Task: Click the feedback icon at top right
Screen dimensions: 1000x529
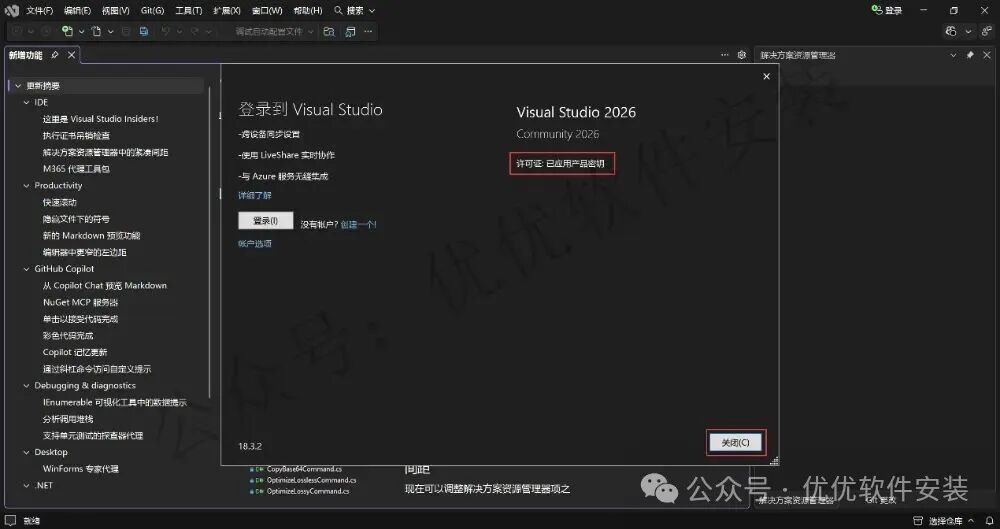Action: 987,31
